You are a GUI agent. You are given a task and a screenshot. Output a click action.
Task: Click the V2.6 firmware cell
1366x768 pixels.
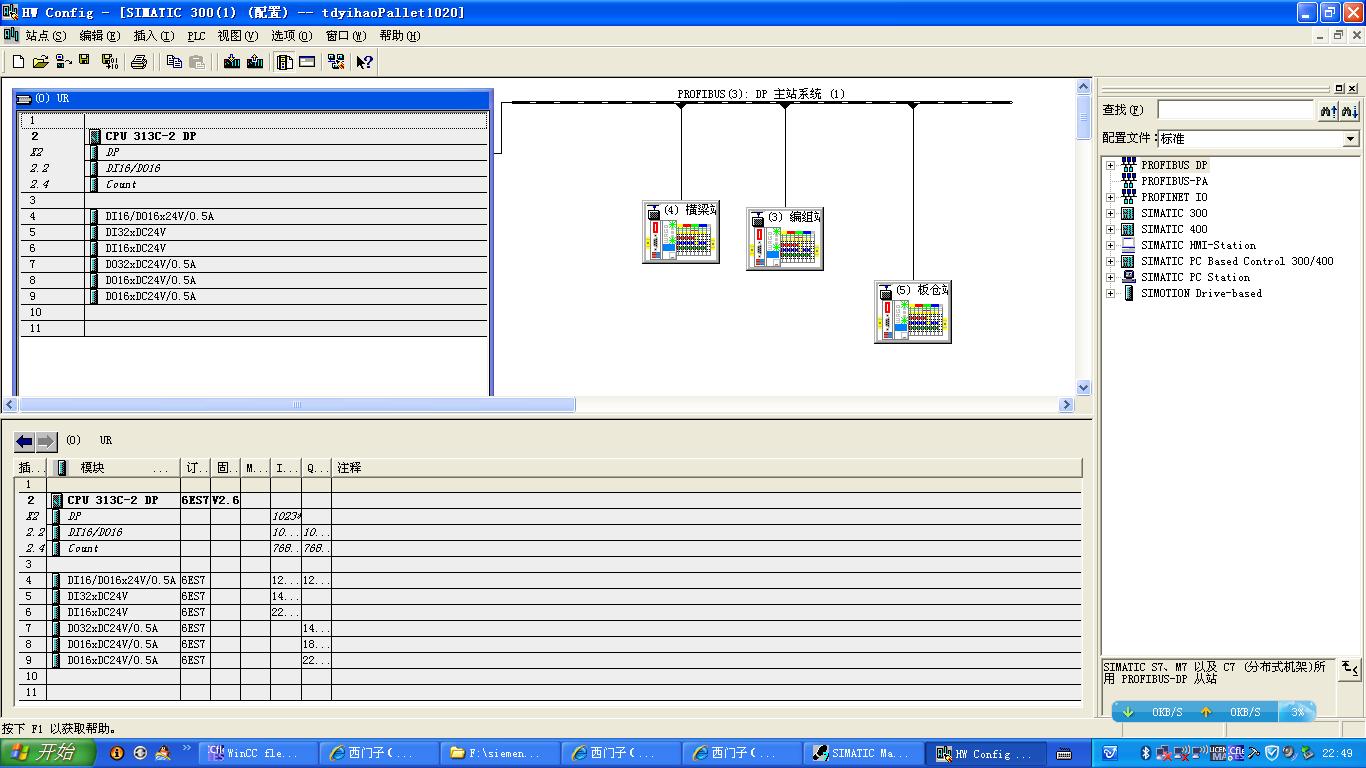(x=225, y=500)
